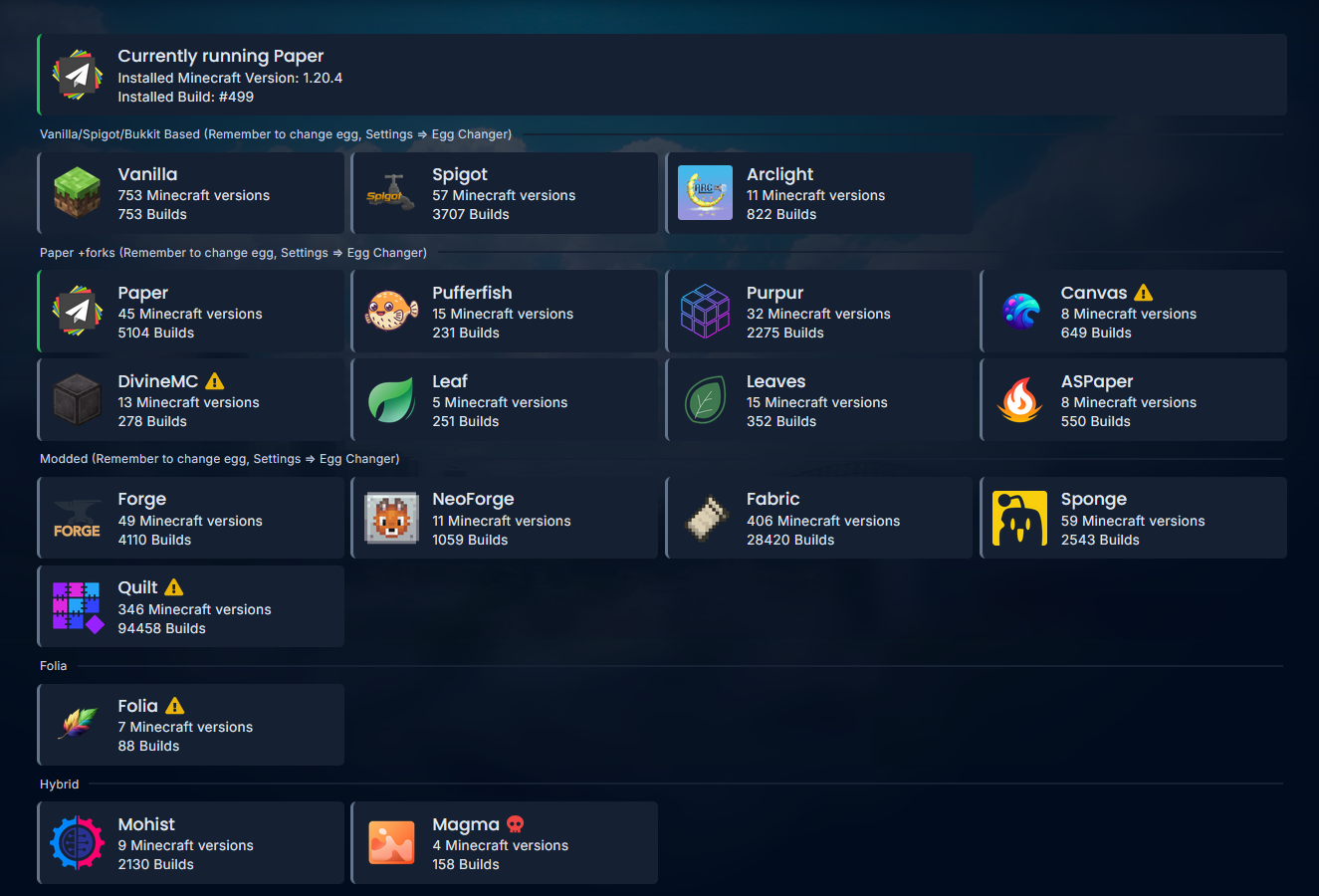Click the warning triangle next to Quilt

[x=173, y=587]
